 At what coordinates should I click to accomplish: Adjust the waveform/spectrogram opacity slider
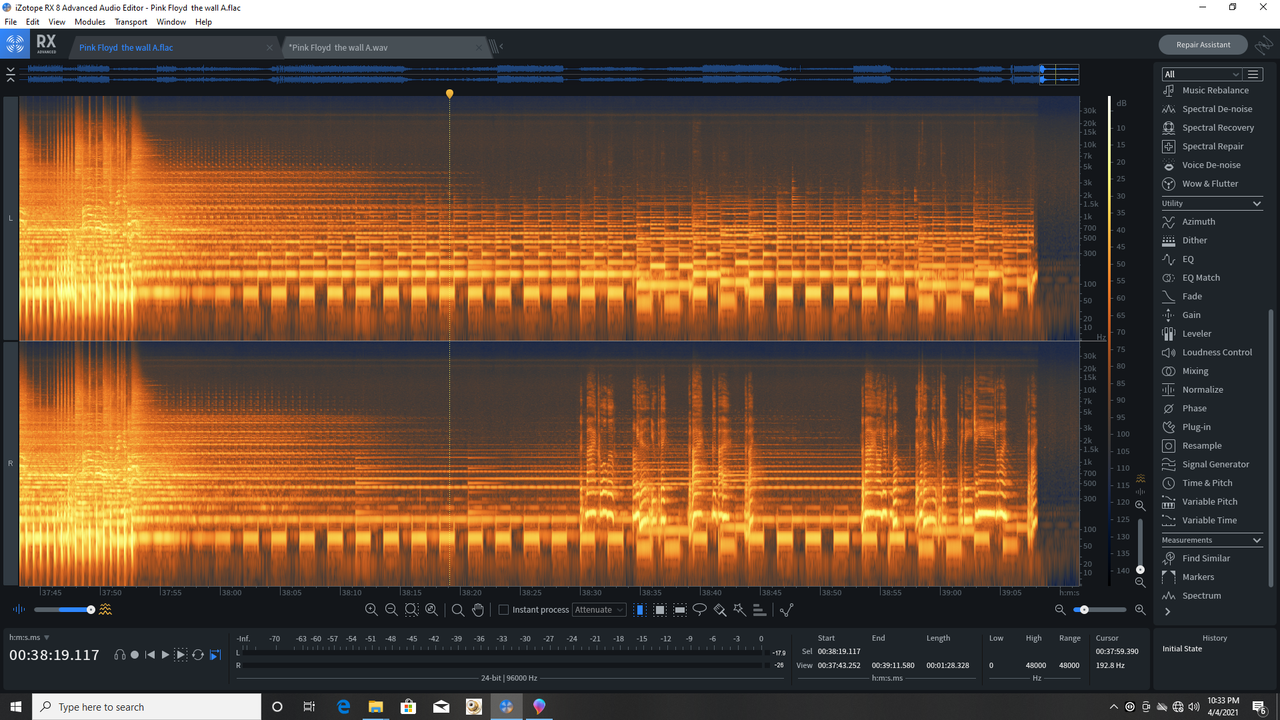[63, 609]
